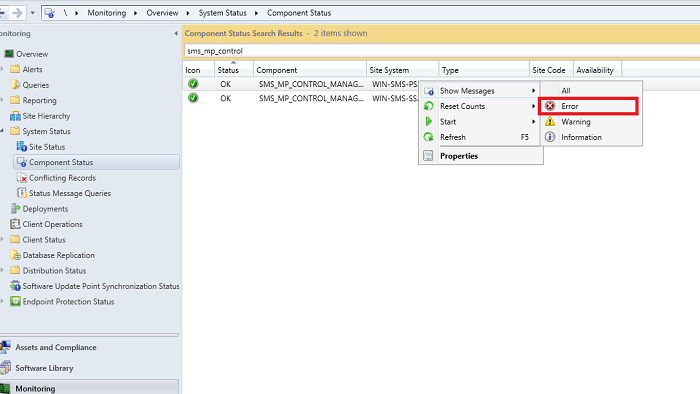Click the sms_mp_control search field
This screenshot has width=700, height=394.
click(x=442, y=51)
